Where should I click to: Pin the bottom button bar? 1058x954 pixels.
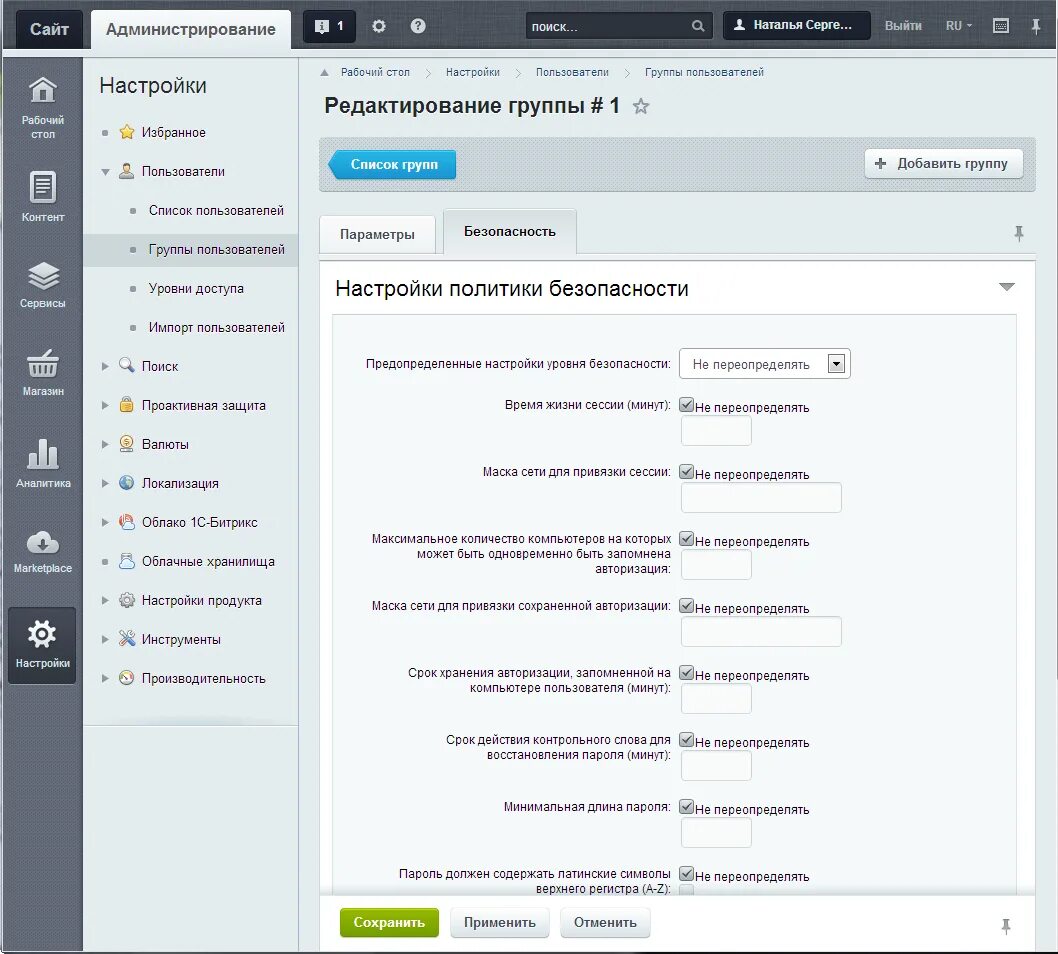tap(1006, 926)
